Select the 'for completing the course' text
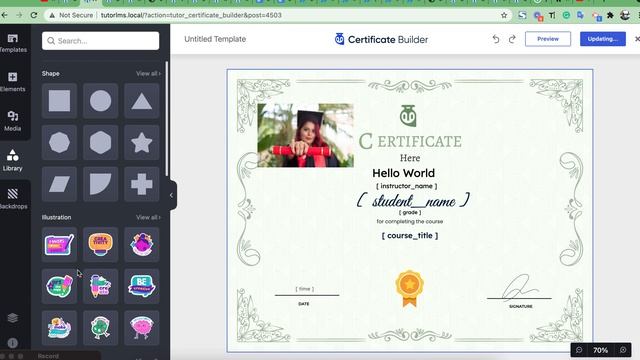 (x=409, y=222)
